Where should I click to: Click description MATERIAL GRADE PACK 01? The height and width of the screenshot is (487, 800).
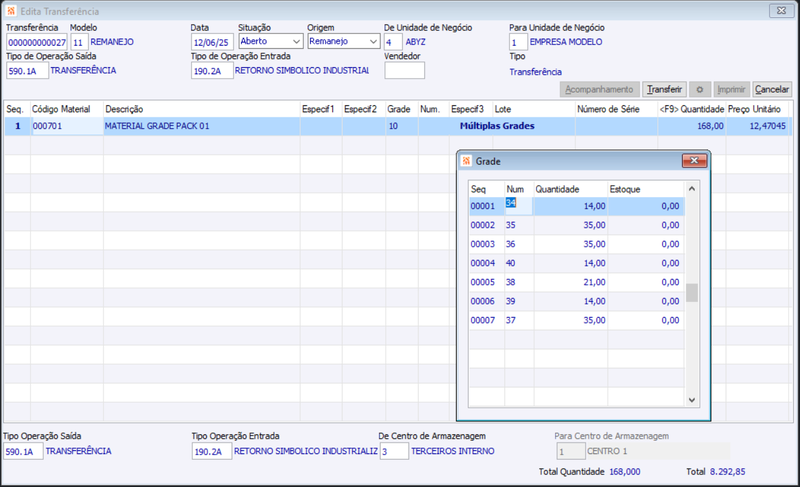[157, 126]
